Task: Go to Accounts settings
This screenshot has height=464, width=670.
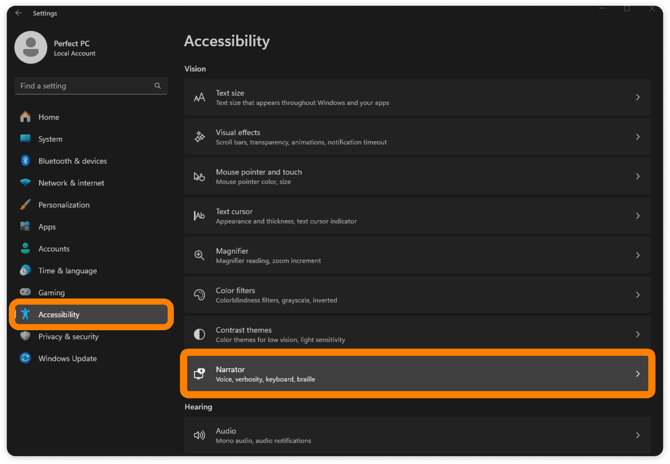Action: pos(91,249)
